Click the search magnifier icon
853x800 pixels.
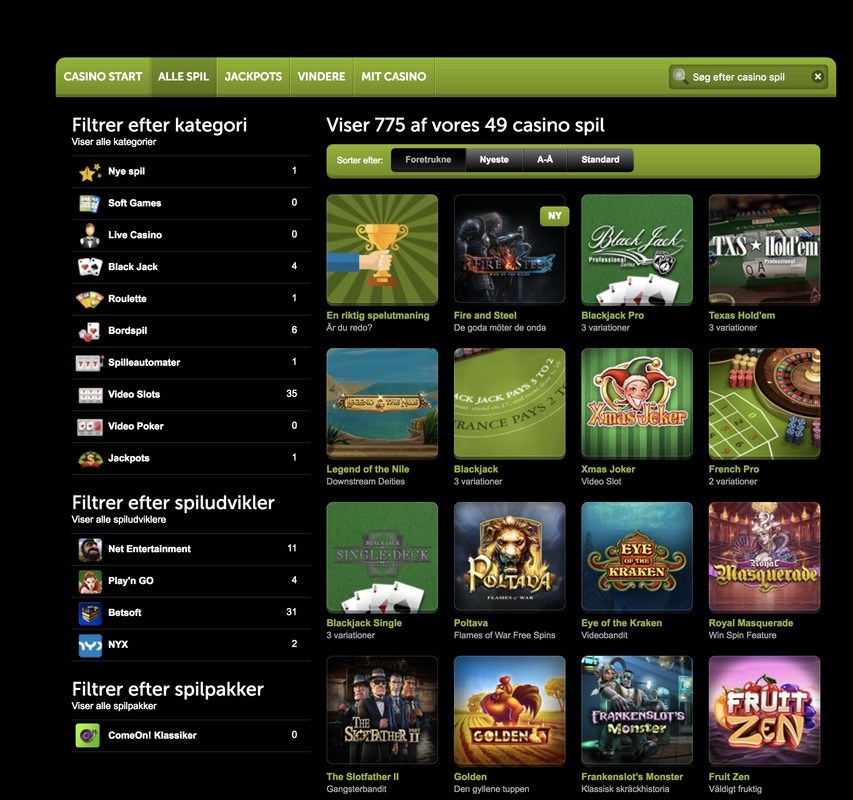tap(679, 76)
